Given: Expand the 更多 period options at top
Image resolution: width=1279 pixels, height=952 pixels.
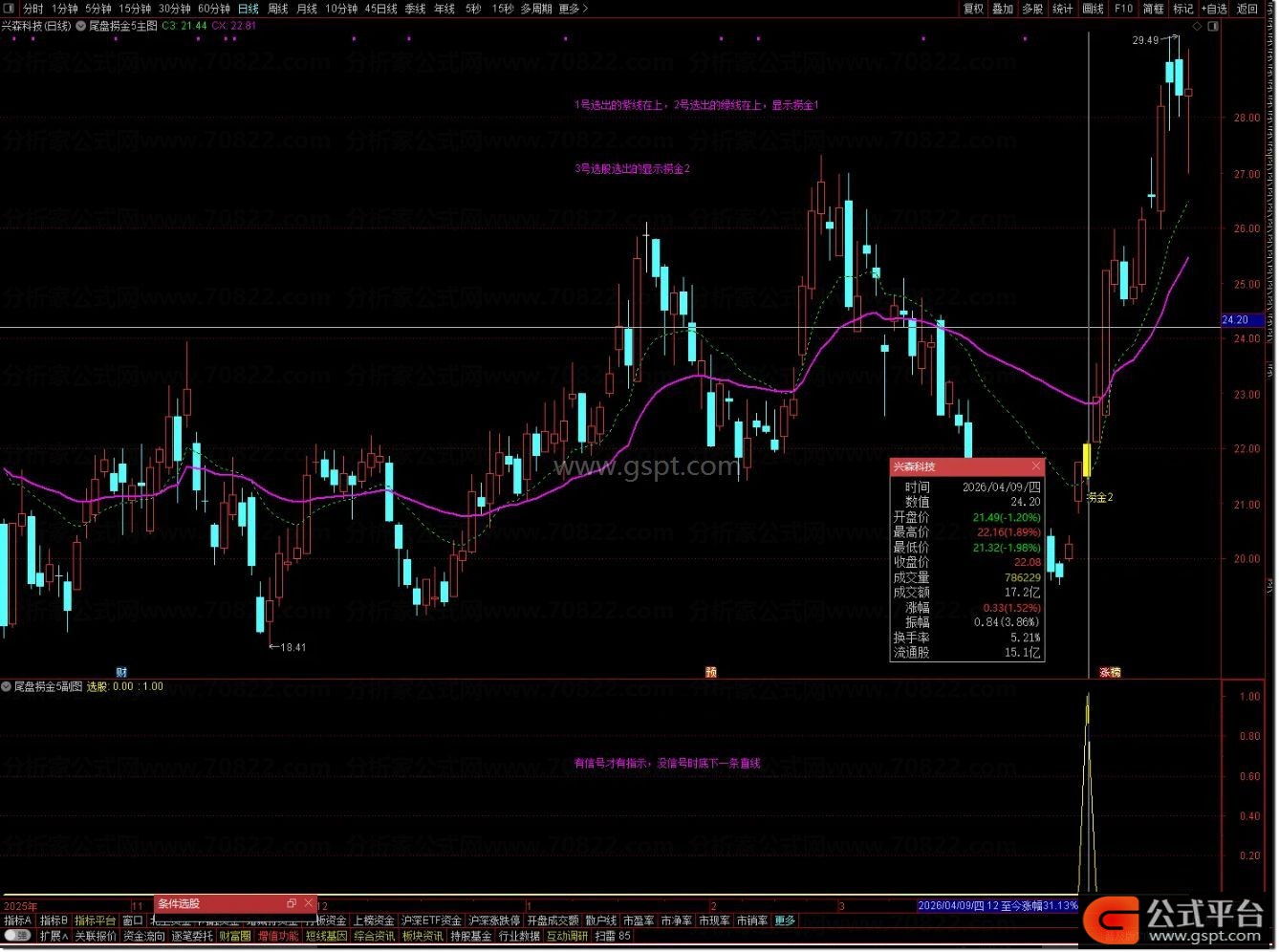Looking at the screenshot, I should [573, 9].
